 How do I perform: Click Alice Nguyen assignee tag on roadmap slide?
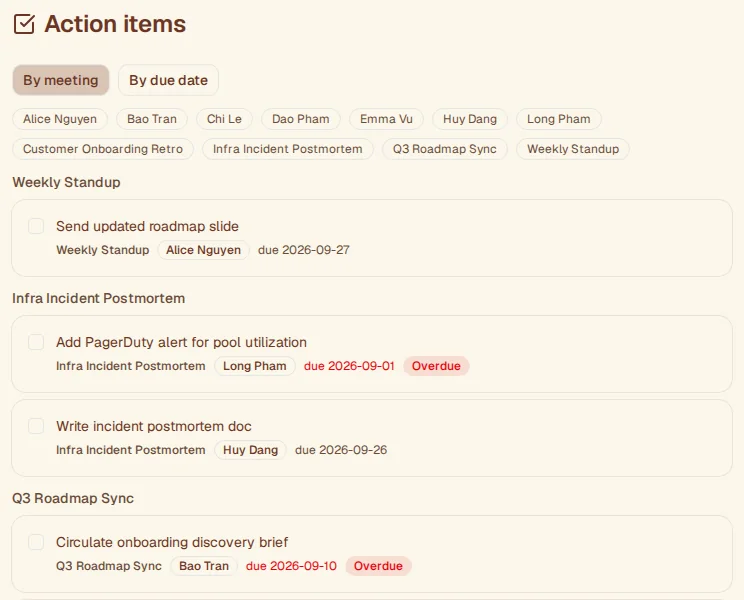tap(204, 250)
